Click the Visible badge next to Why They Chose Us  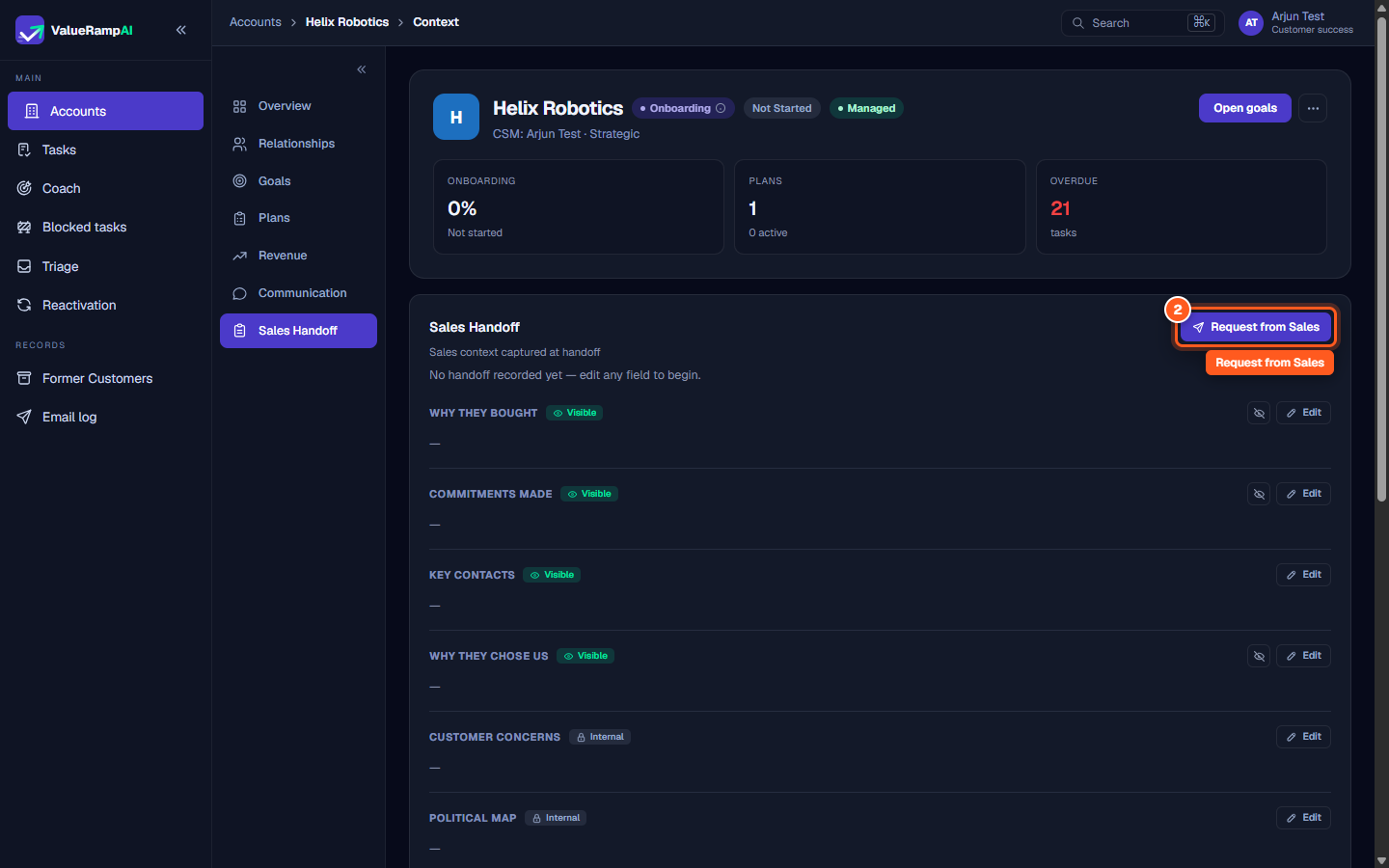point(586,656)
